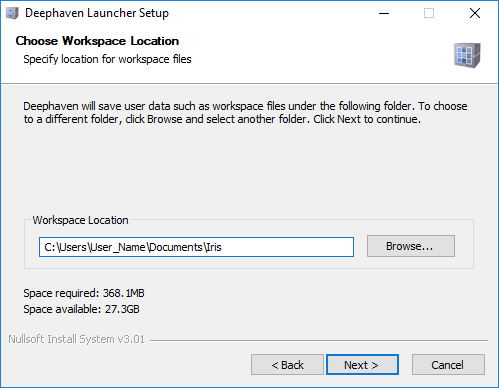Viewport: 499px width, 388px height.
Task: Open the Browse... folder picker
Action: pyautogui.click(x=411, y=246)
